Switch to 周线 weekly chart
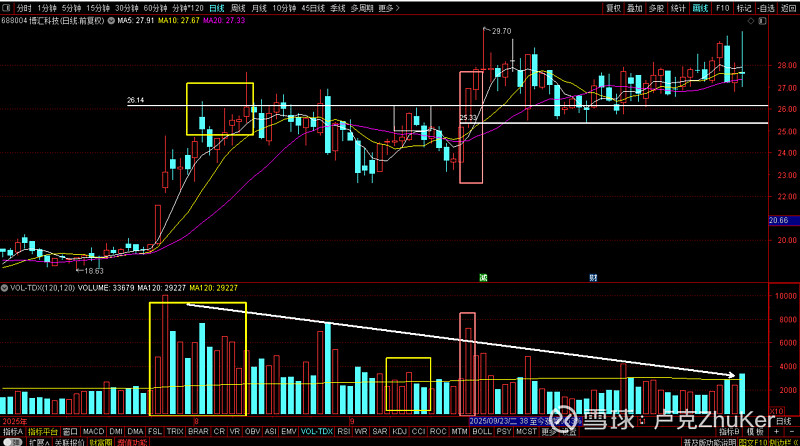Image resolution: width=800 pixels, height=446 pixels. [238, 8]
